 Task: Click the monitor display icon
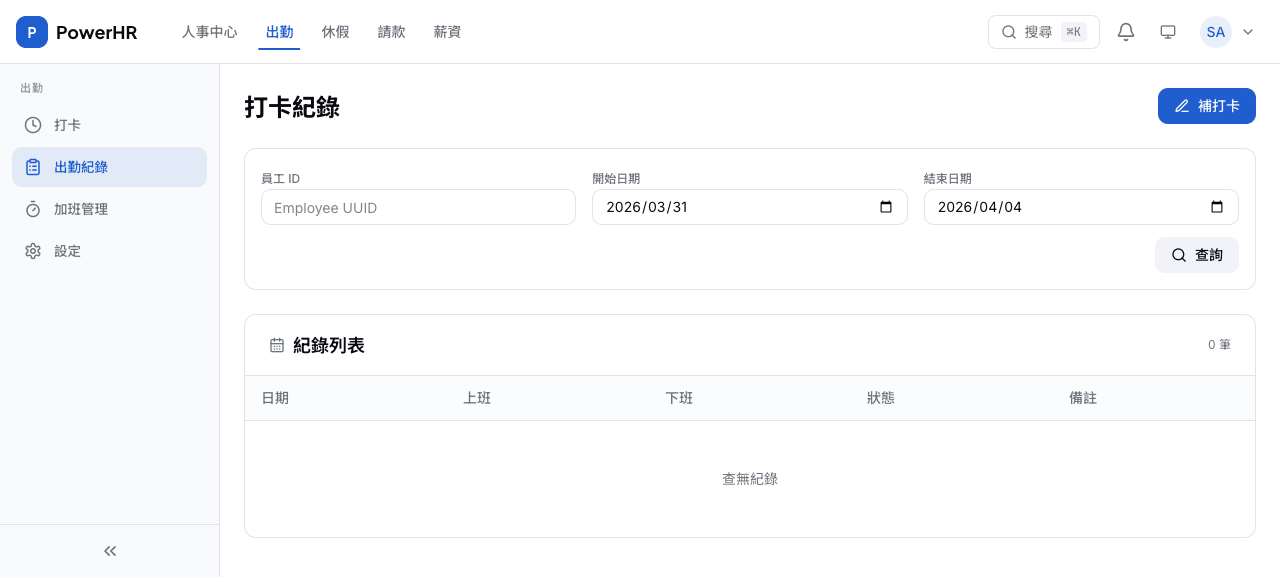point(1168,32)
